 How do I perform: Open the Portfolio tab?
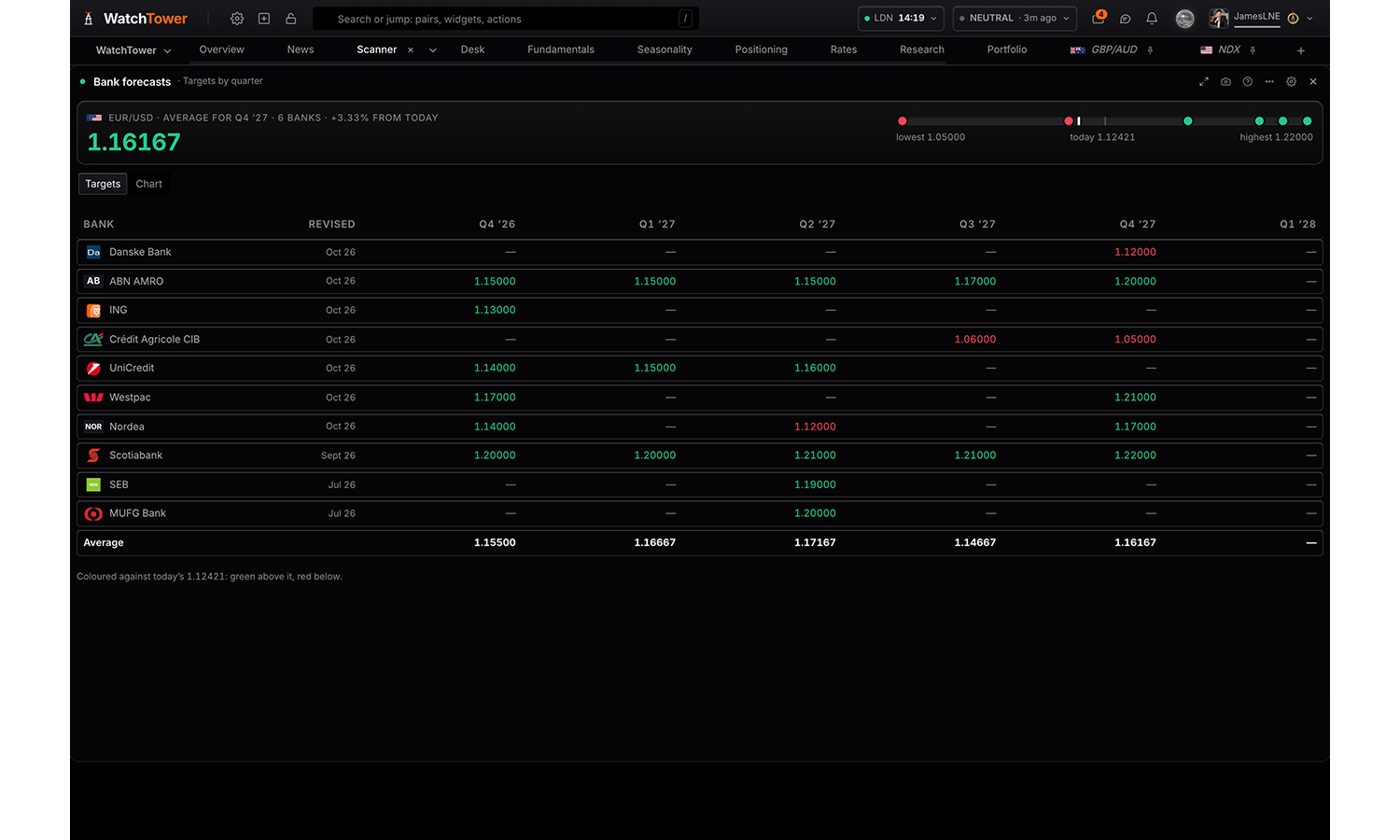(x=1007, y=49)
